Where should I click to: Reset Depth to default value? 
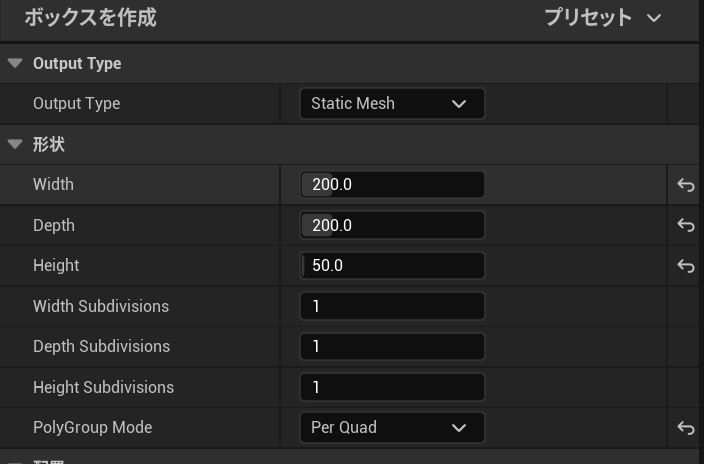[x=686, y=225]
